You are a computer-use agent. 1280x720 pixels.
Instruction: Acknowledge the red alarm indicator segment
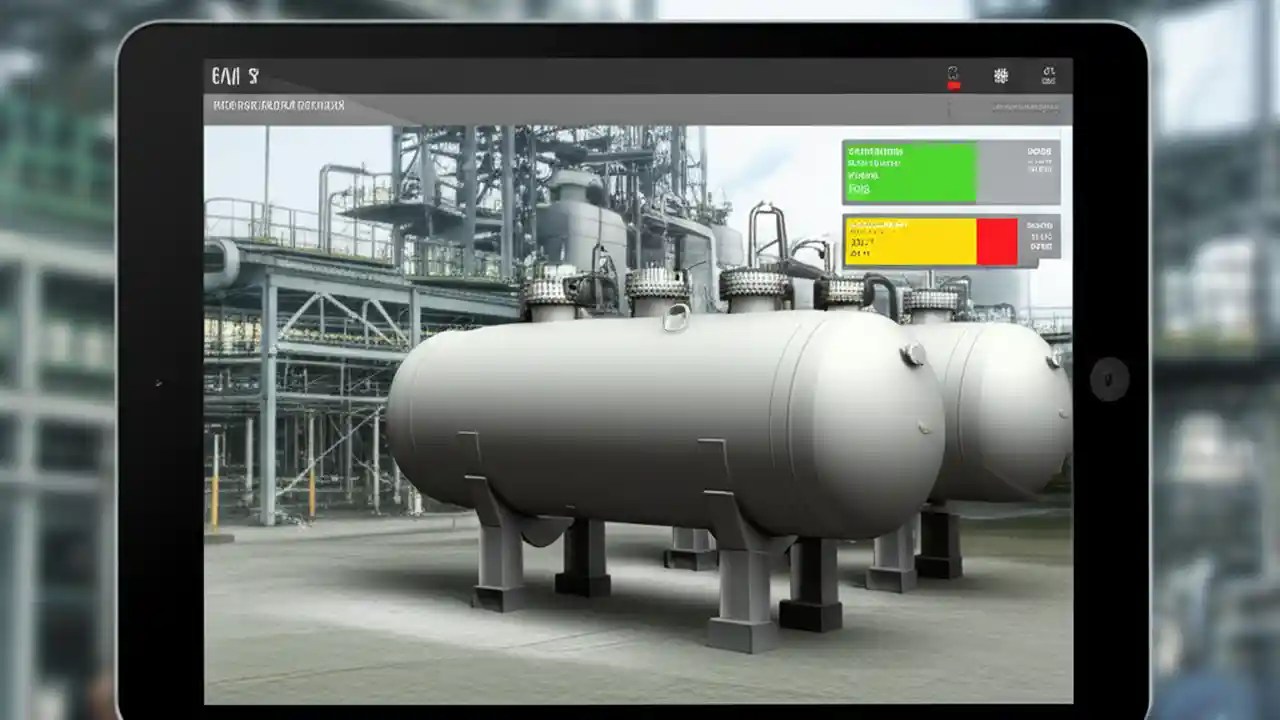tap(997, 240)
